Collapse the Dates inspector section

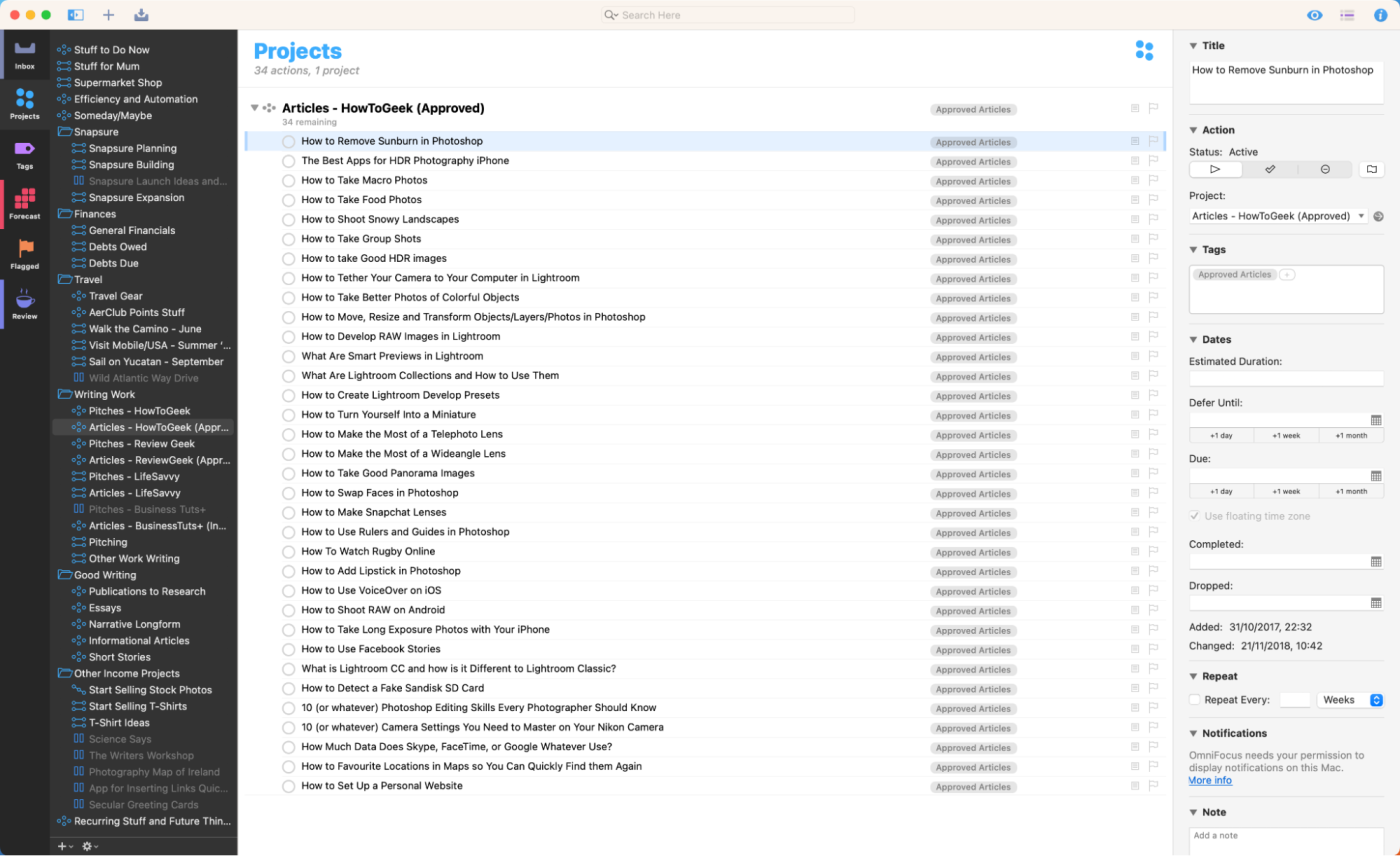pyautogui.click(x=1193, y=340)
